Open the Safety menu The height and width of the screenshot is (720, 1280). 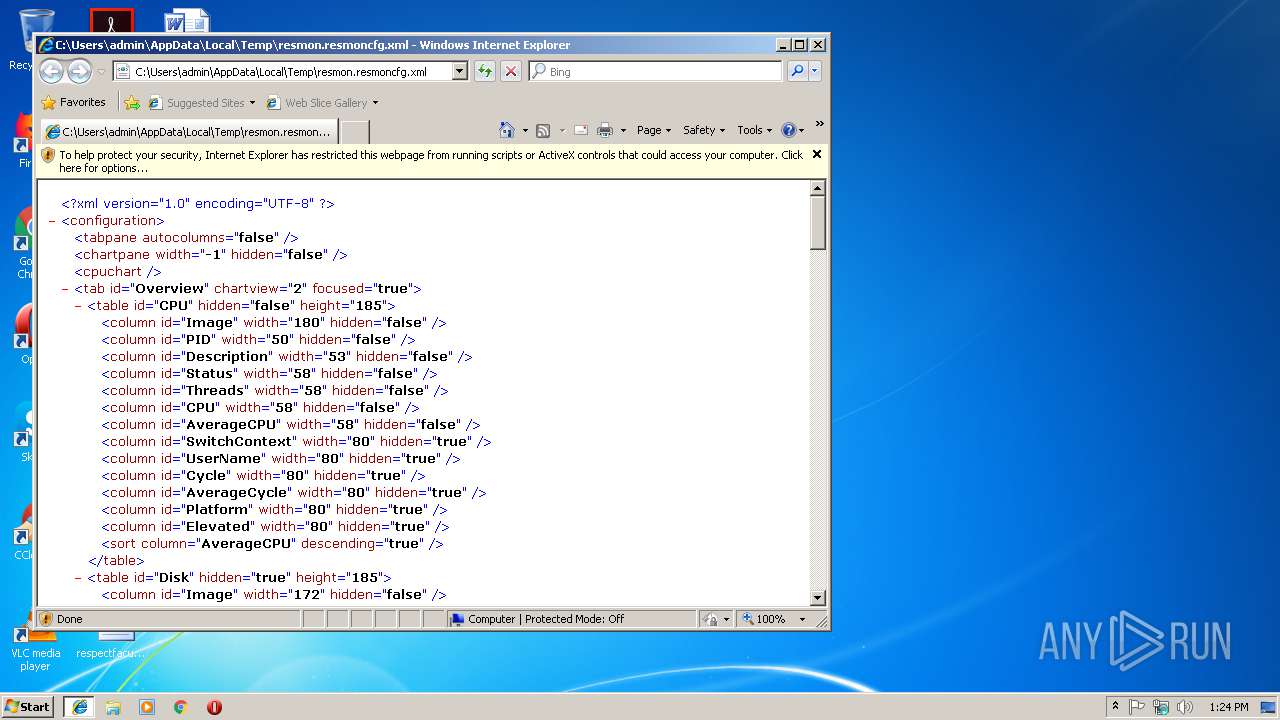point(704,130)
